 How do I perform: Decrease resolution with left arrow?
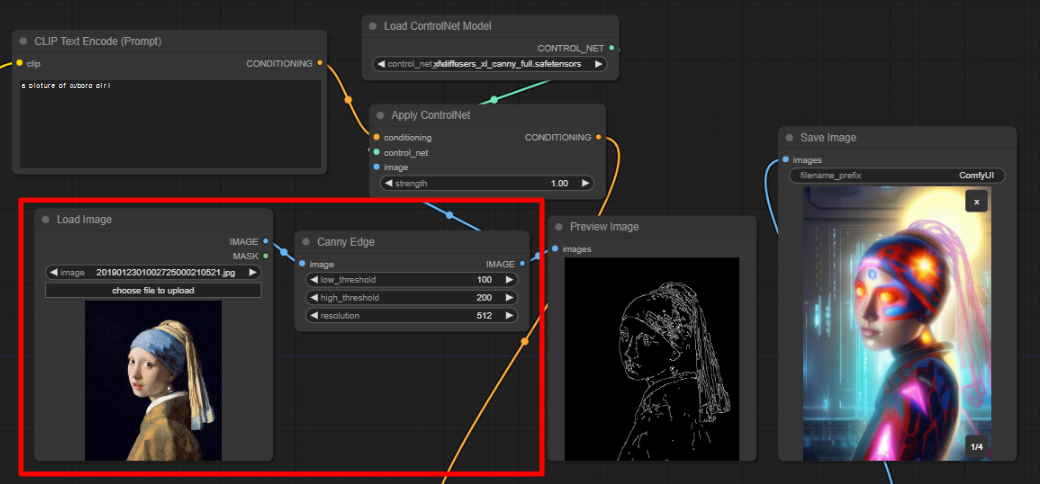pos(314,316)
